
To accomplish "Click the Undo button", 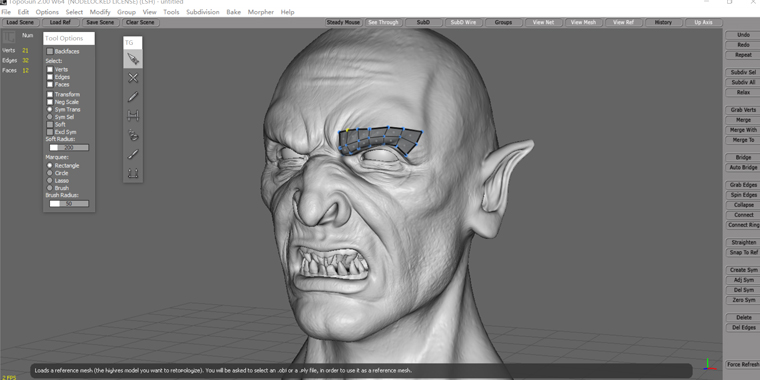I will point(743,35).
